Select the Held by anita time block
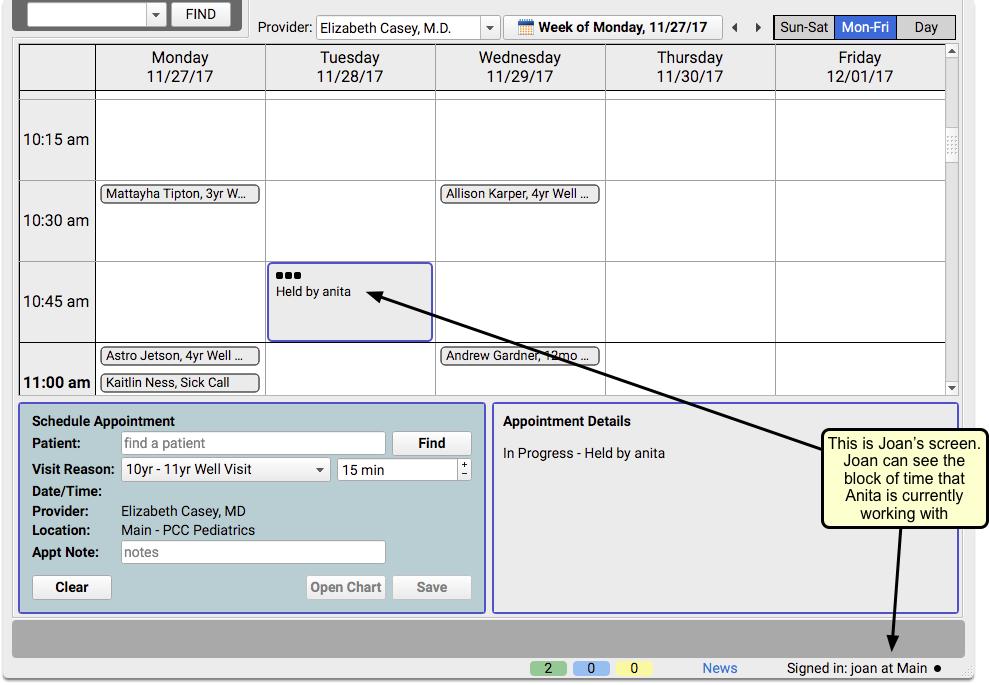This screenshot has width=989, height=685. [350, 302]
